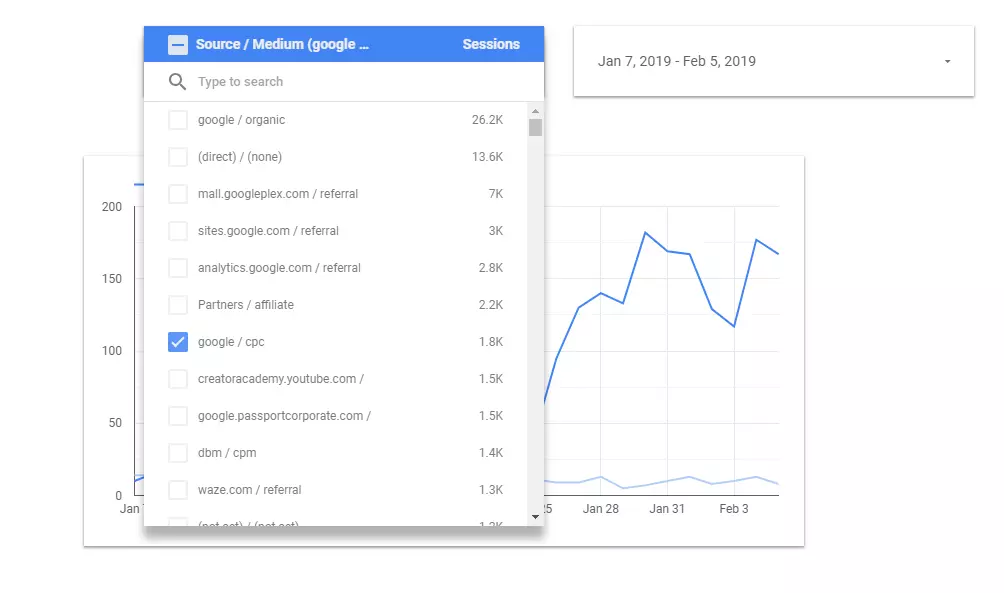Toggle the select-all checkbox in the header
Image resolution: width=1004 pixels, height=593 pixels.
[x=178, y=45]
